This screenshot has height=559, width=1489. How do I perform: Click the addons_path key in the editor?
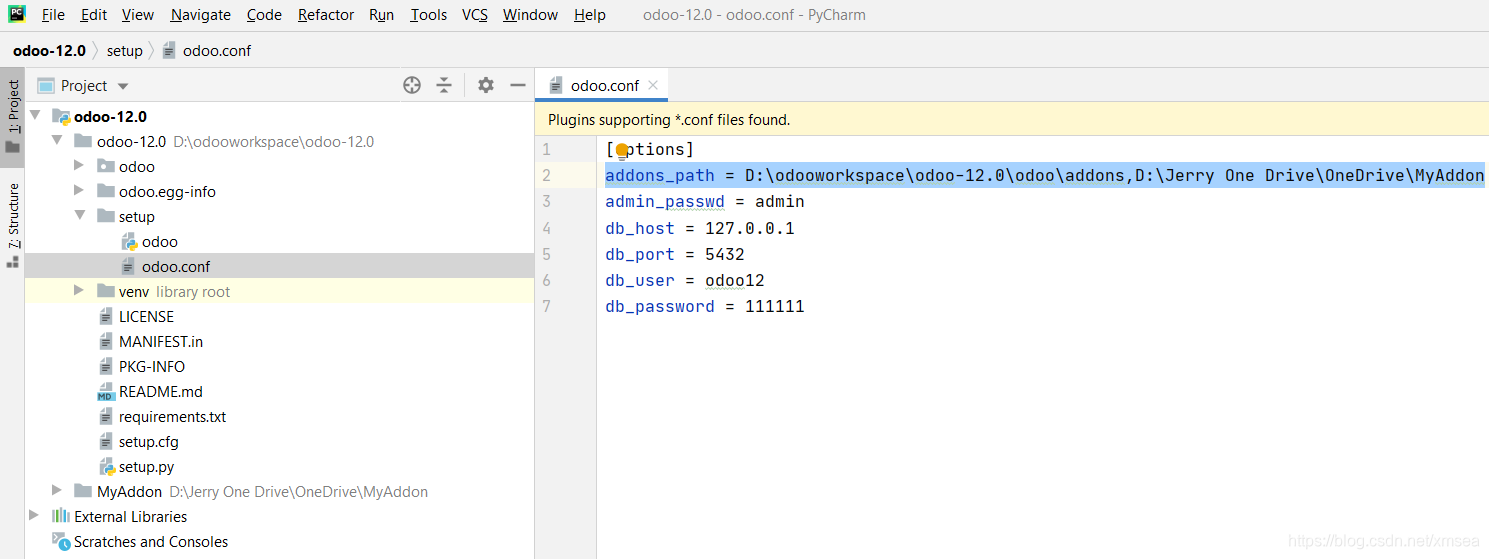tap(660, 175)
